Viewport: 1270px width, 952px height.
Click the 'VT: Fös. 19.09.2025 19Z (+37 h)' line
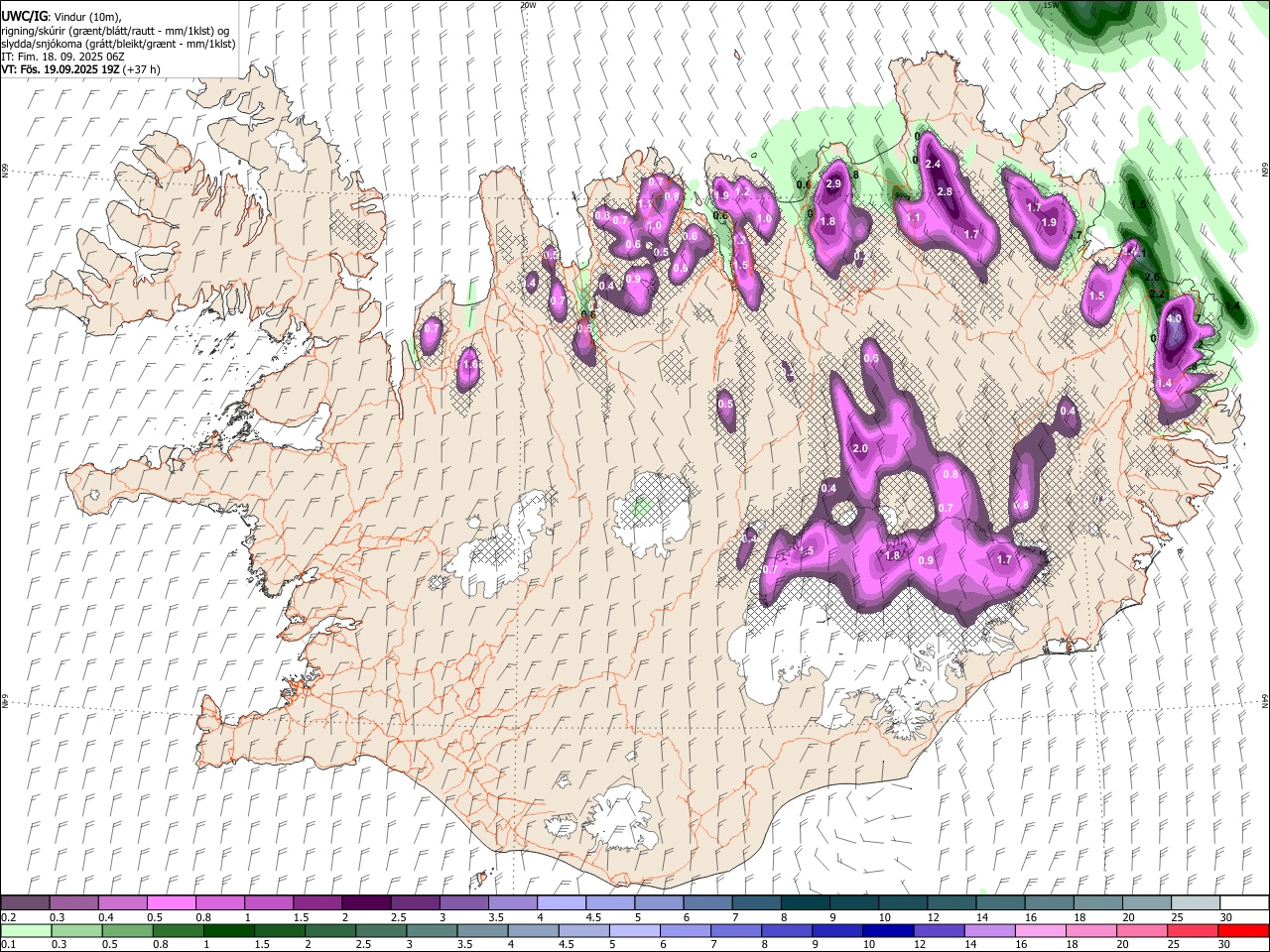[80, 69]
